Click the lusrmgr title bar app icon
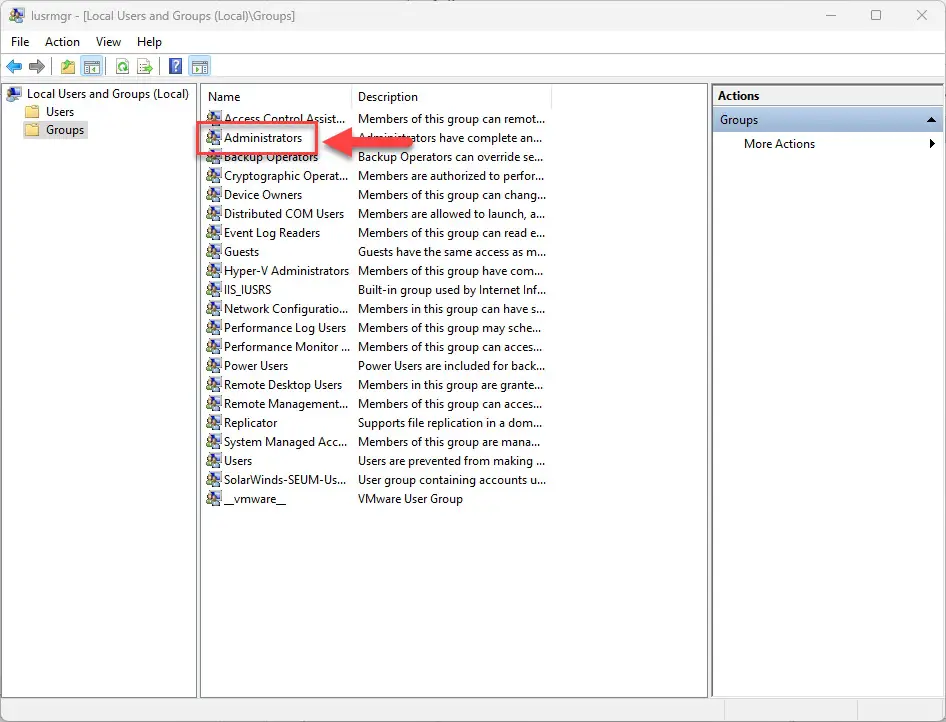 (16, 15)
